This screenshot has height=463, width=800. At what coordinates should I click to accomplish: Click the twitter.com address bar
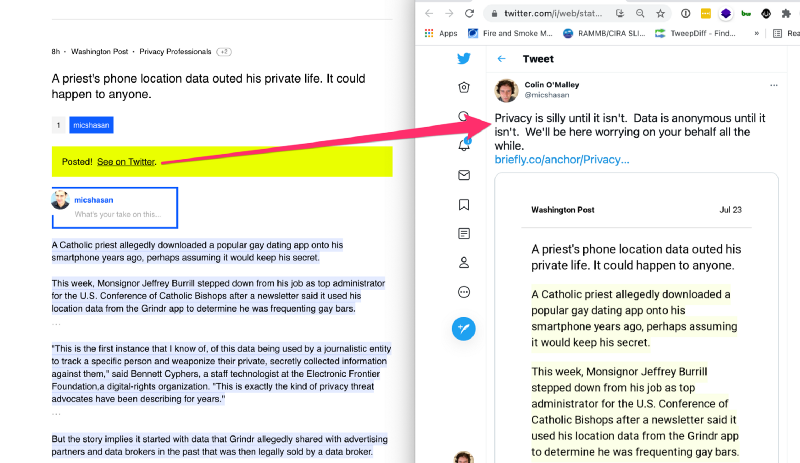(x=553, y=14)
